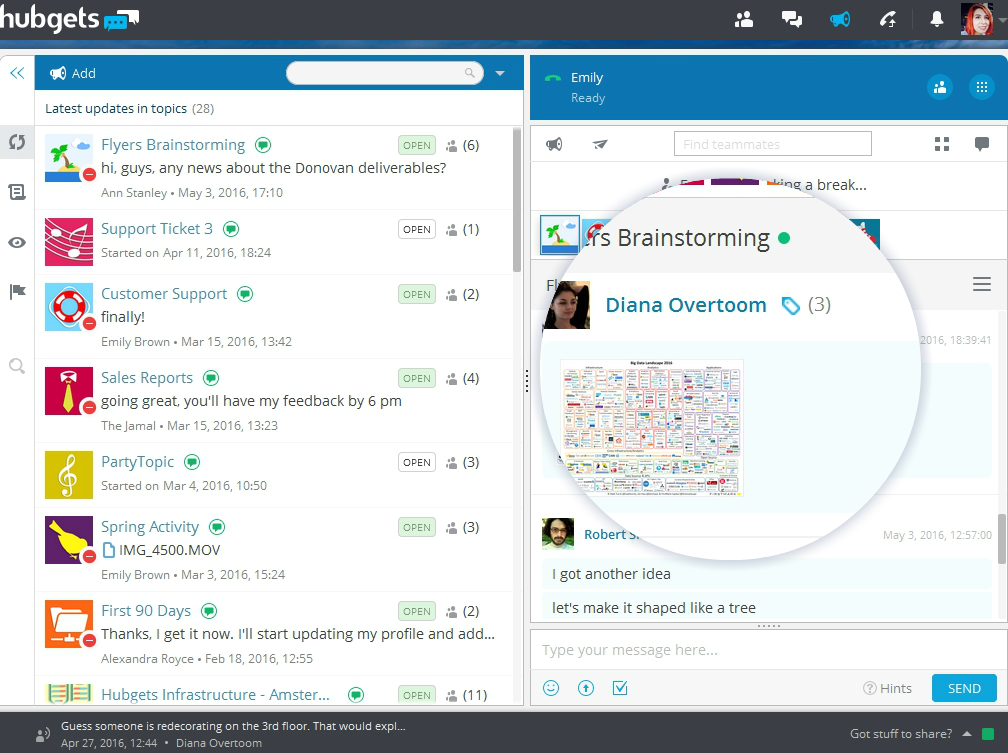The width and height of the screenshot is (1008, 753).
Task: Focus the Type your message here field
Action: click(769, 650)
